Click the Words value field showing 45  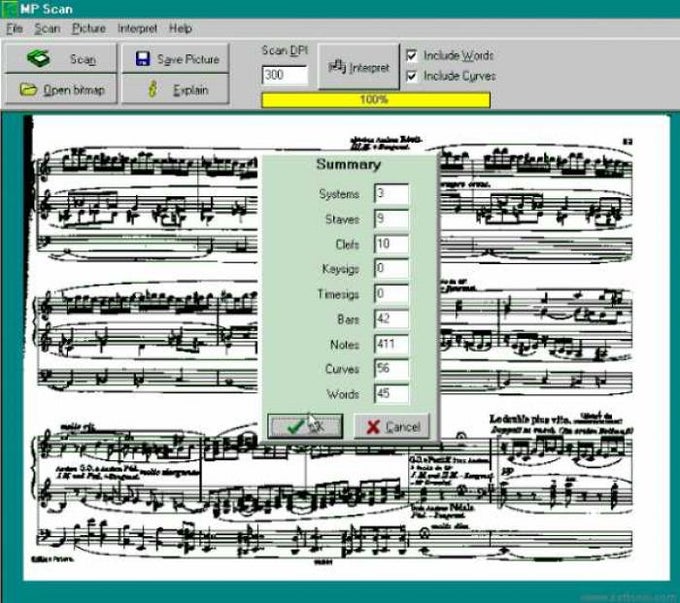point(391,394)
